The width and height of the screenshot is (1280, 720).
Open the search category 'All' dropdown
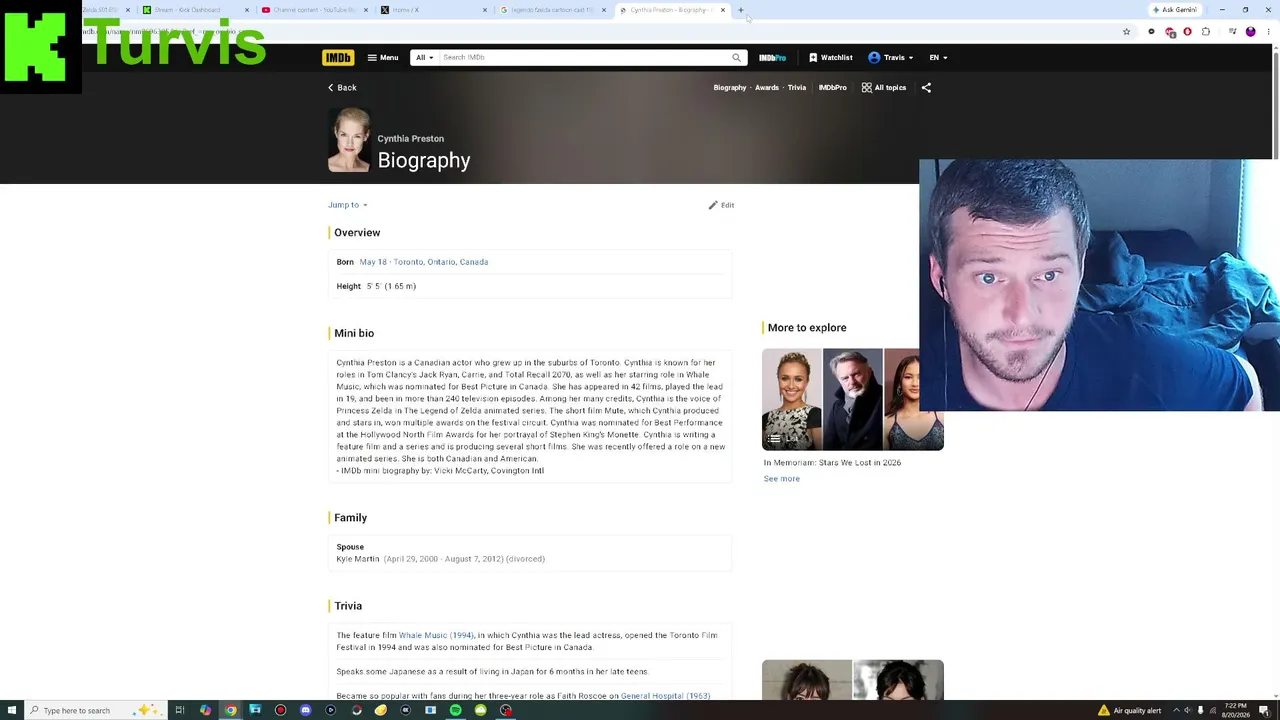coord(425,58)
